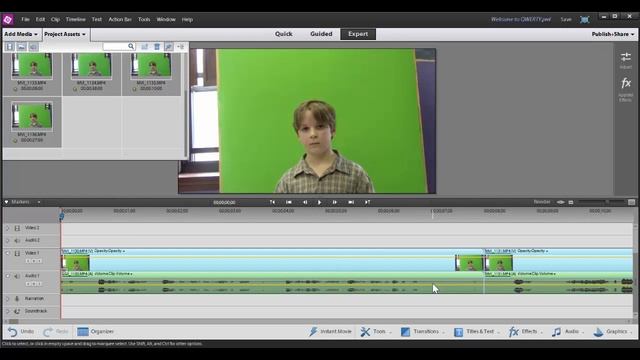This screenshot has height=360, width=640.
Task: Open the Add Media dropdown
Action: pos(21,34)
